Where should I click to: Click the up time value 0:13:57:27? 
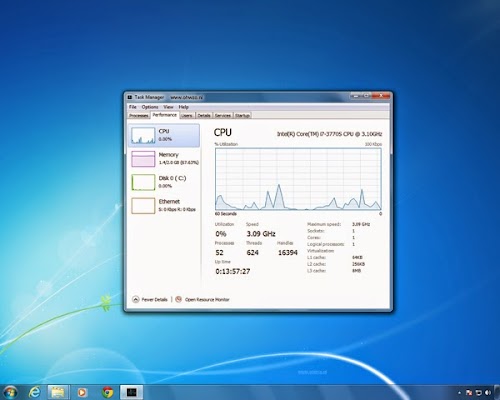(x=233, y=271)
